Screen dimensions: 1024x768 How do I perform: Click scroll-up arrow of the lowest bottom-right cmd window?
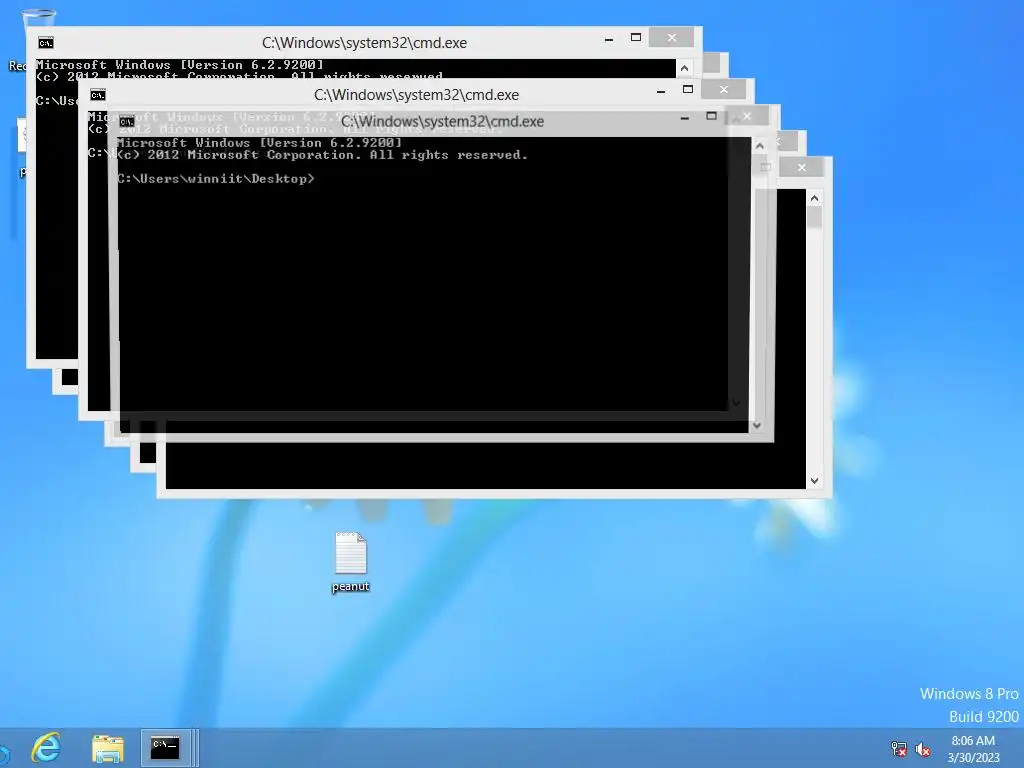pyautogui.click(x=814, y=198)
